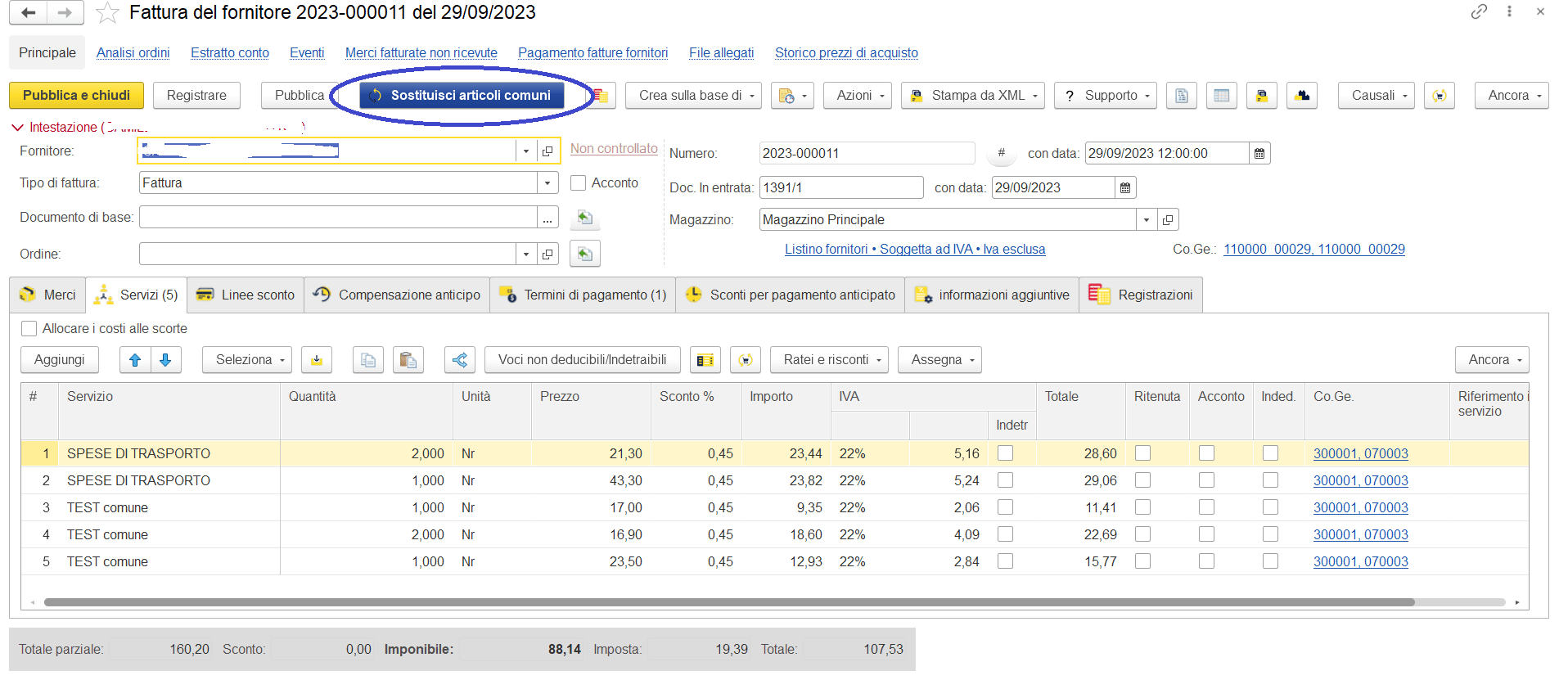1568x680 pixels.
Task: Open the Non controllato link
Action: pos(614,149)
